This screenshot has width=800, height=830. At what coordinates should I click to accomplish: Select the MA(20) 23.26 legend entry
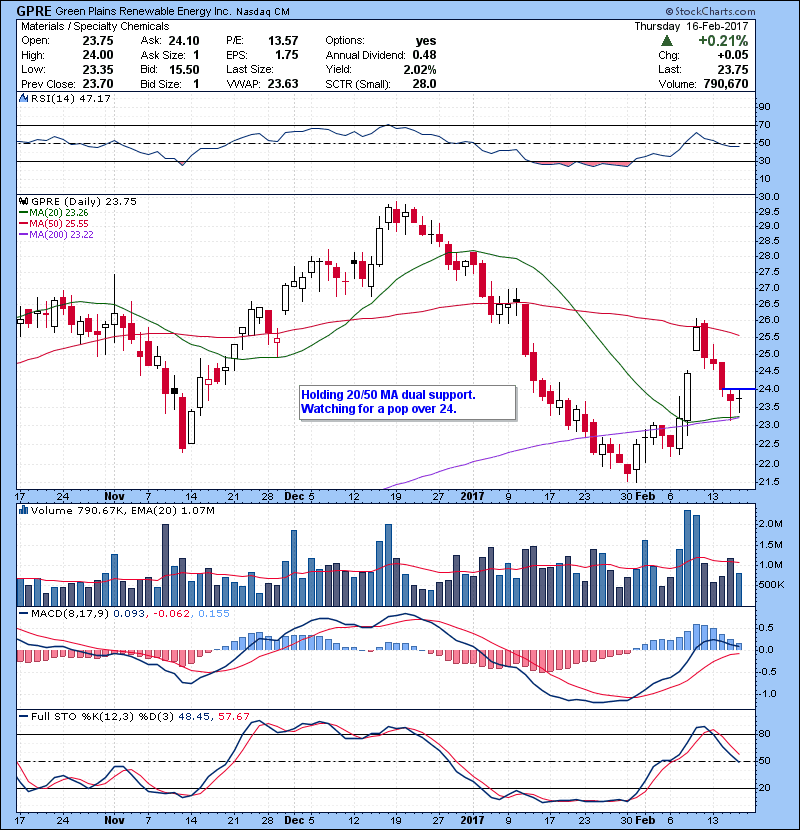(x=54, y=212)
